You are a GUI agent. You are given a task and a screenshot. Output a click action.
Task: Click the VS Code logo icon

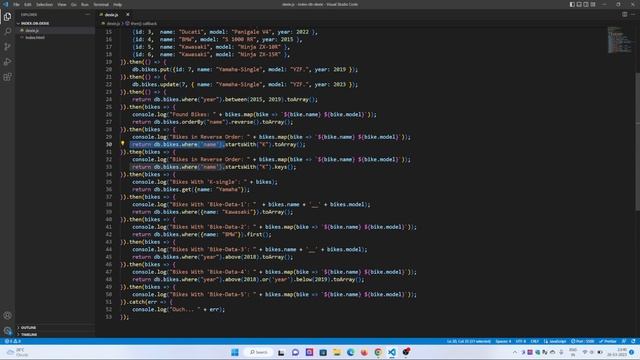[5, 4]
